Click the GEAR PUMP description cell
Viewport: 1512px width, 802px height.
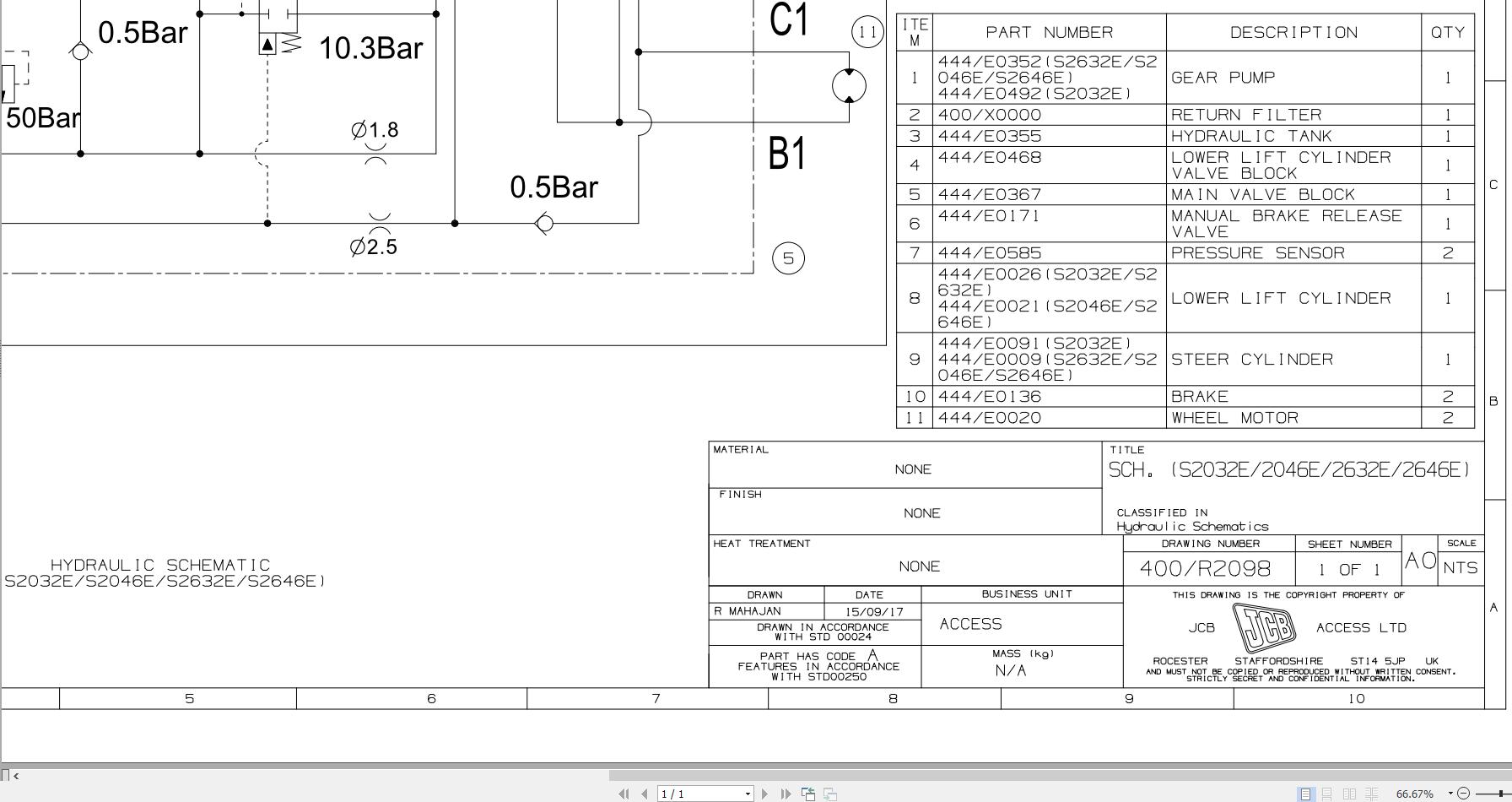[1293, 78]
